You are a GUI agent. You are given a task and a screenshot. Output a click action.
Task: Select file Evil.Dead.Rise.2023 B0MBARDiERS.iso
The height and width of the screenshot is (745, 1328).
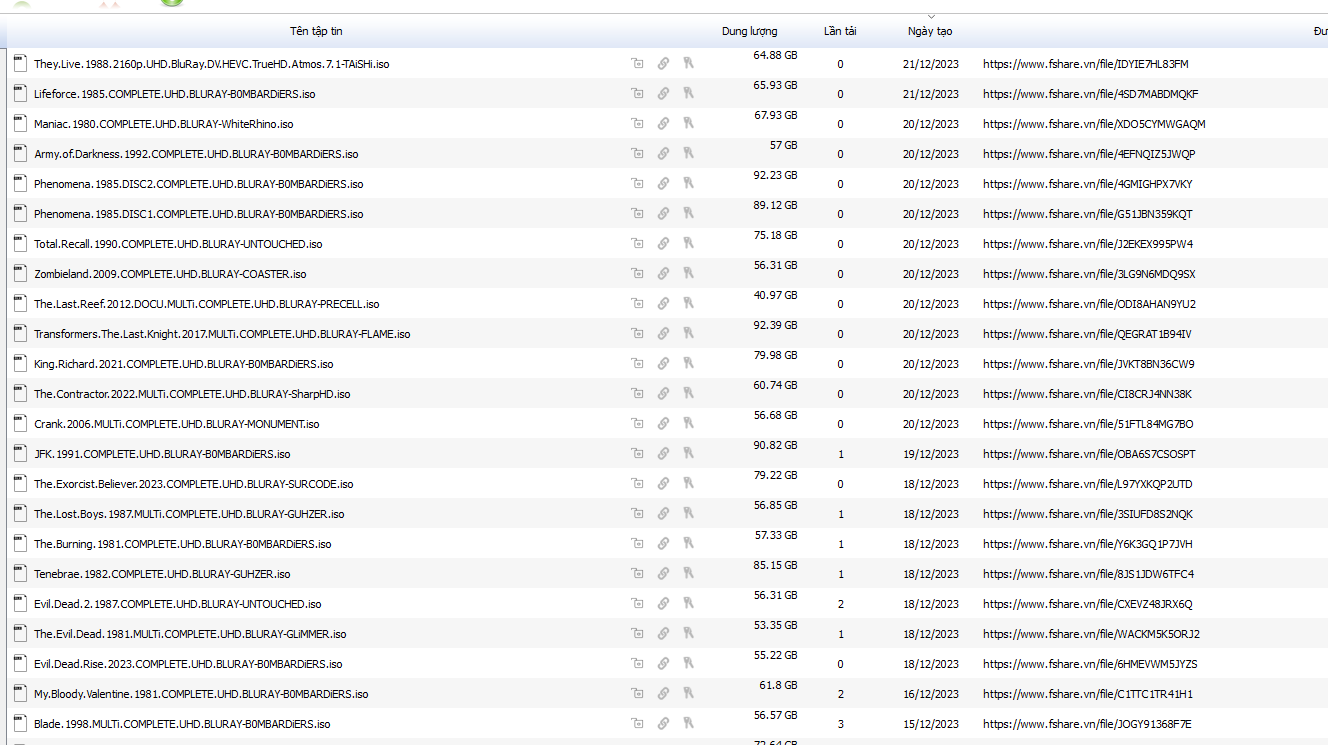(x=188, y=664)
